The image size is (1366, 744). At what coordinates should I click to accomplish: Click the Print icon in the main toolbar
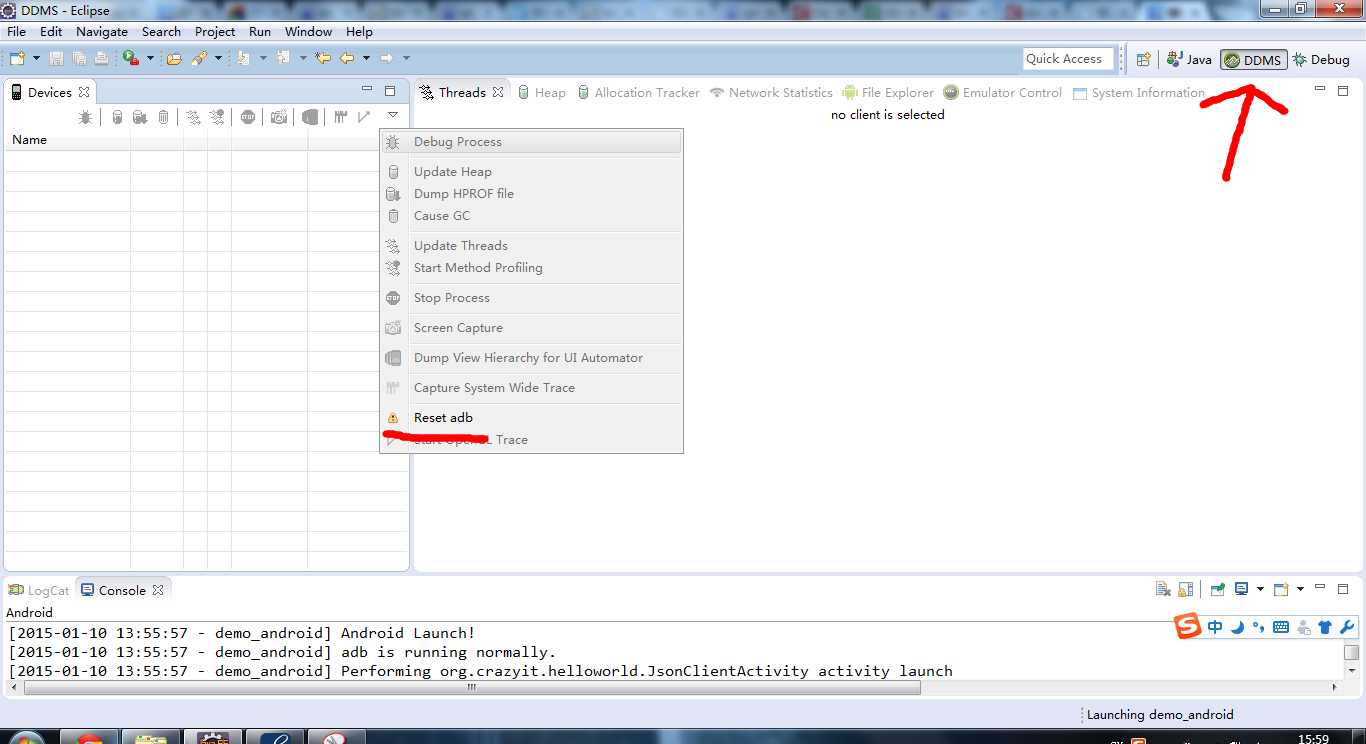[x=101, y=58]
